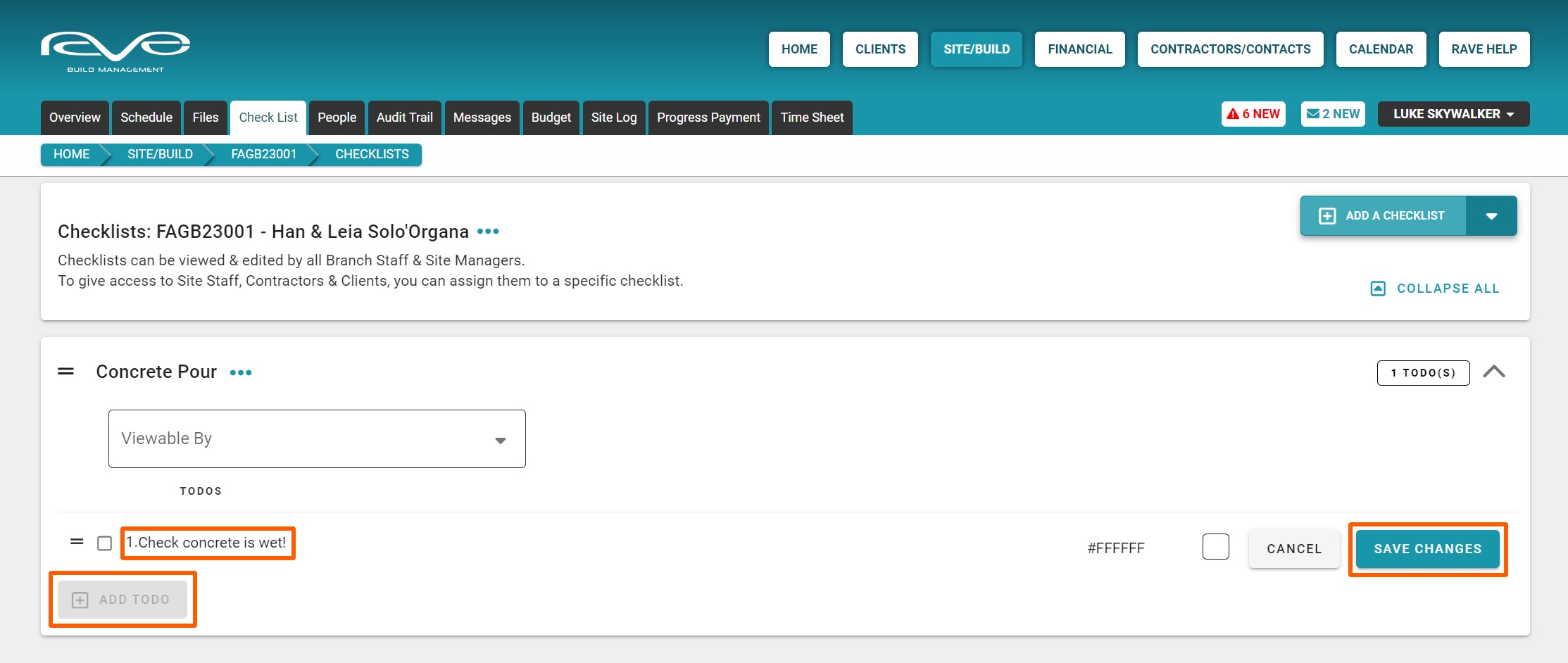The width and height of the screenshot is (1568, 663).
Task: Open the Clients main menu
Action: (880, 49)
